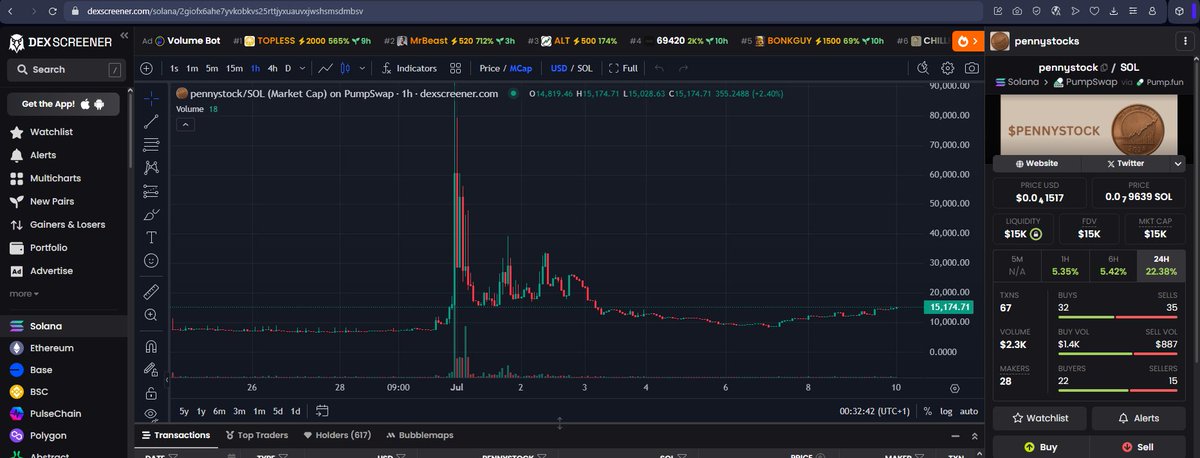The height and width of the screenshot is (458, 1200).
Task: Open the Bubblemaps tab
Action: [418, 435]
